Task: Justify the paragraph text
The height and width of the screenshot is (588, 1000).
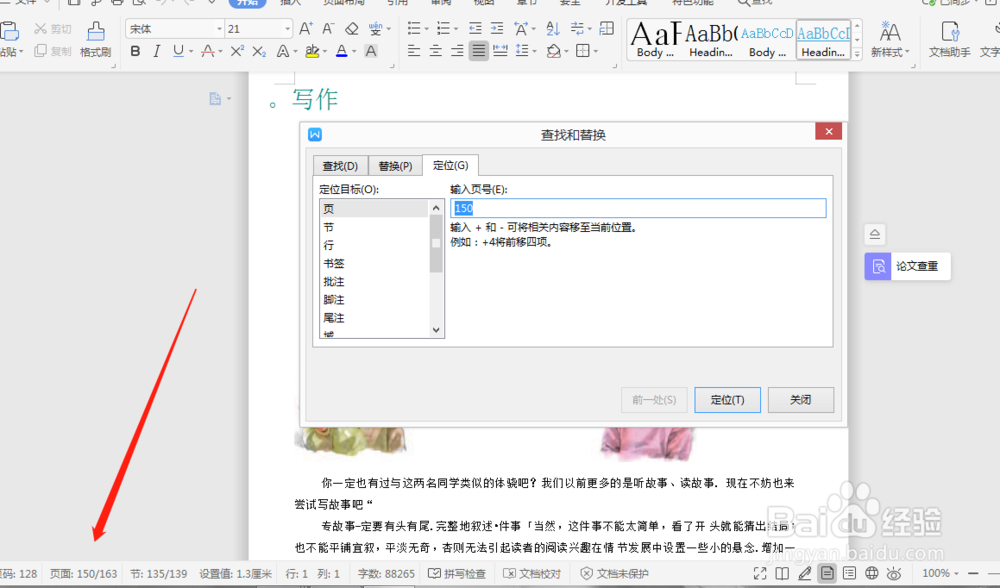Action: point(478,51)
